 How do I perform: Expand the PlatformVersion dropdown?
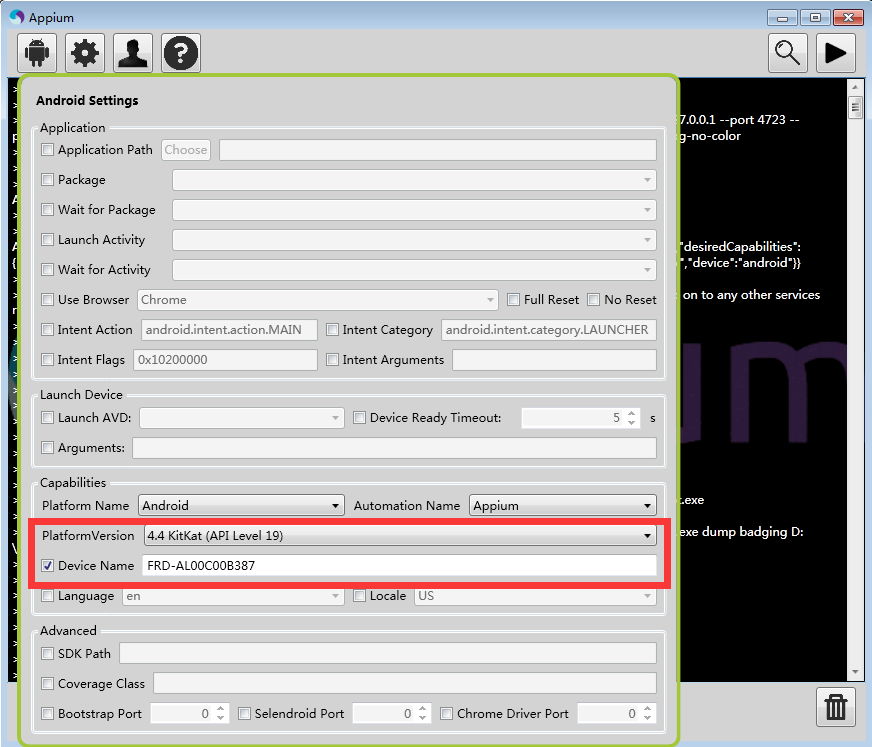[400, 536]
